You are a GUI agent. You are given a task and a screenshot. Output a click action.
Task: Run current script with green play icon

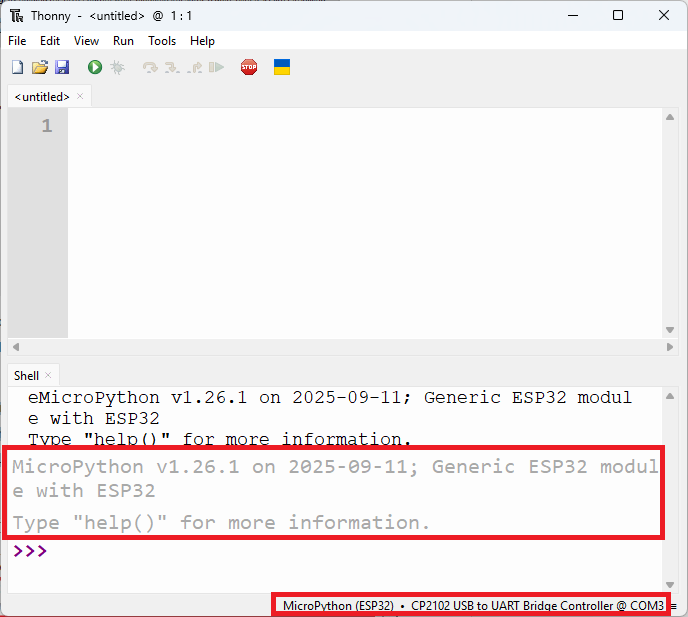[95, 67]
